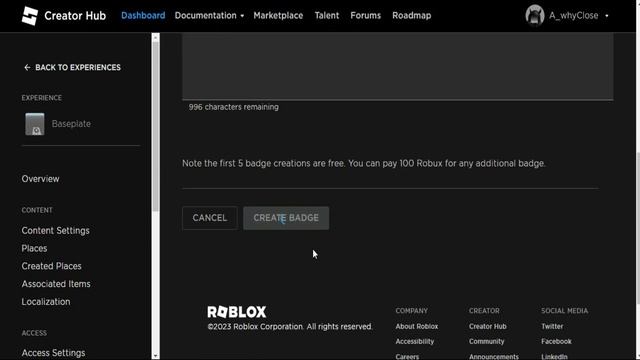Open Content Settings in the sidebar
The height and width of the screenshot is (360, 640).
56,231
